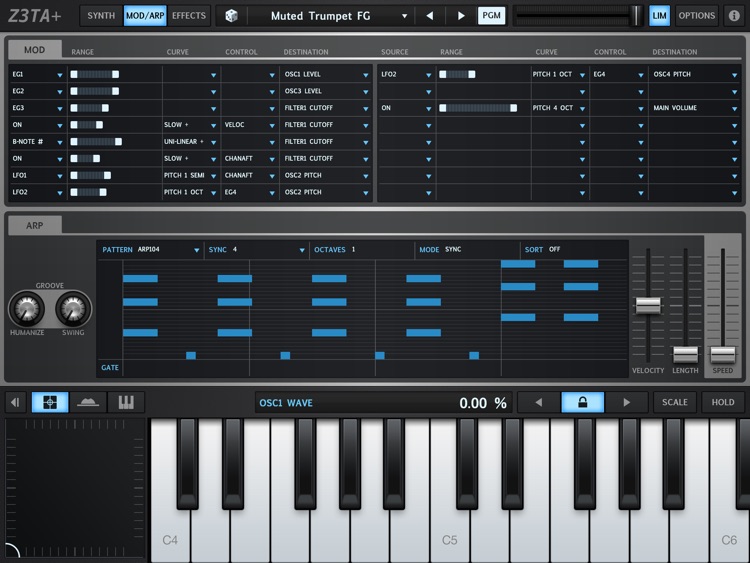Viewport: 750px width, 563px height.
Task: Select the pitch bend wheel view icon
Action: (88, 402)
